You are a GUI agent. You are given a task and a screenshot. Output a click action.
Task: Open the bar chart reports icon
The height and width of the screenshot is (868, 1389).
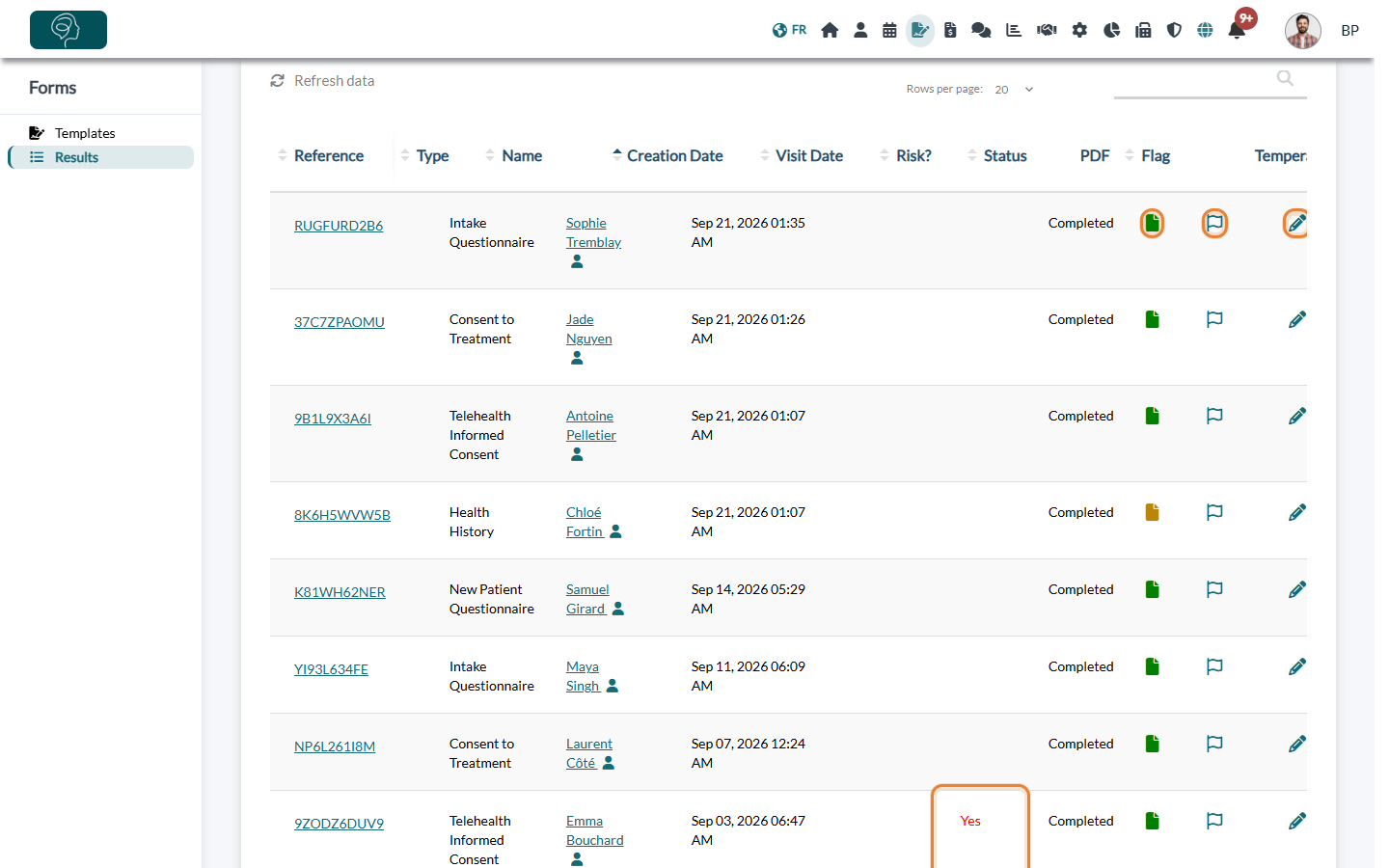pos(1014,30)
